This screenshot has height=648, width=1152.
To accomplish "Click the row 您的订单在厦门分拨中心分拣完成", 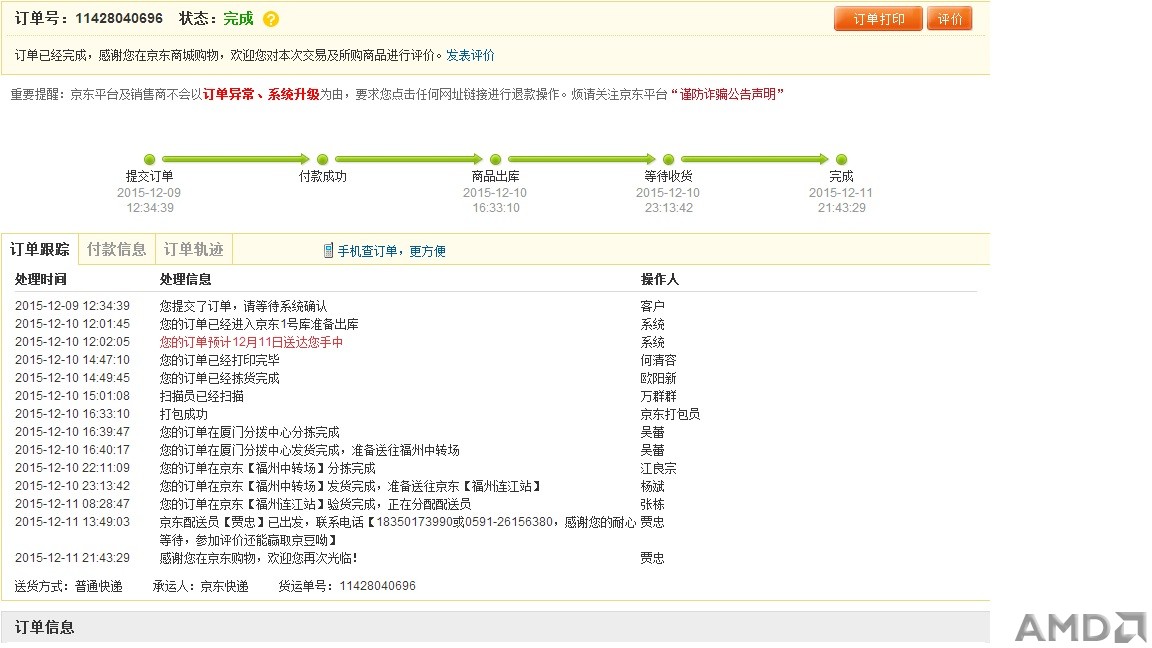I will pyautogui.click(x=250, y=432).
